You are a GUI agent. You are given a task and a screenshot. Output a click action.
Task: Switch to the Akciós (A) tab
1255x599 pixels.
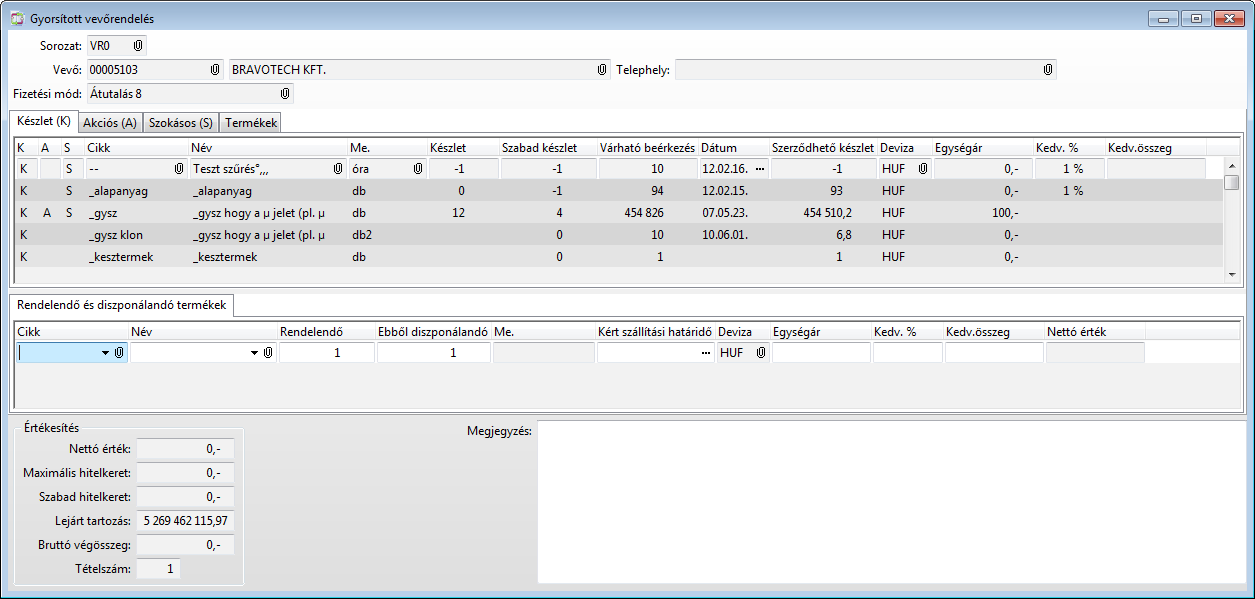point(111,122)
